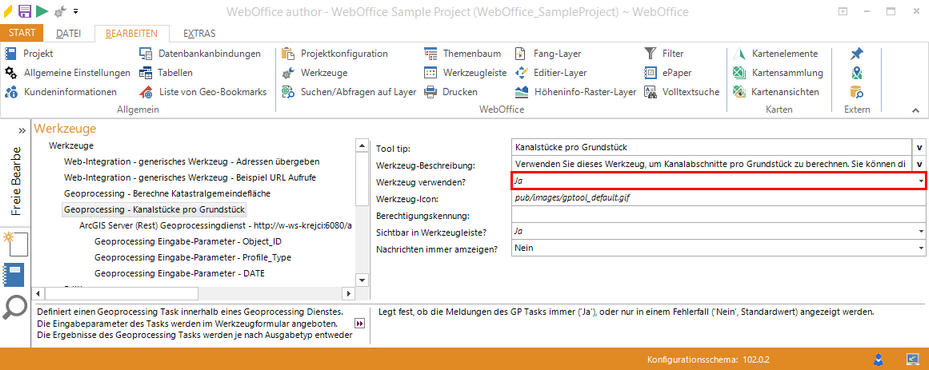Image resolution: width=929 pixels, height=370 pixels.
Task: Click the map marker icon in Extern group
Action: (857, 73)
